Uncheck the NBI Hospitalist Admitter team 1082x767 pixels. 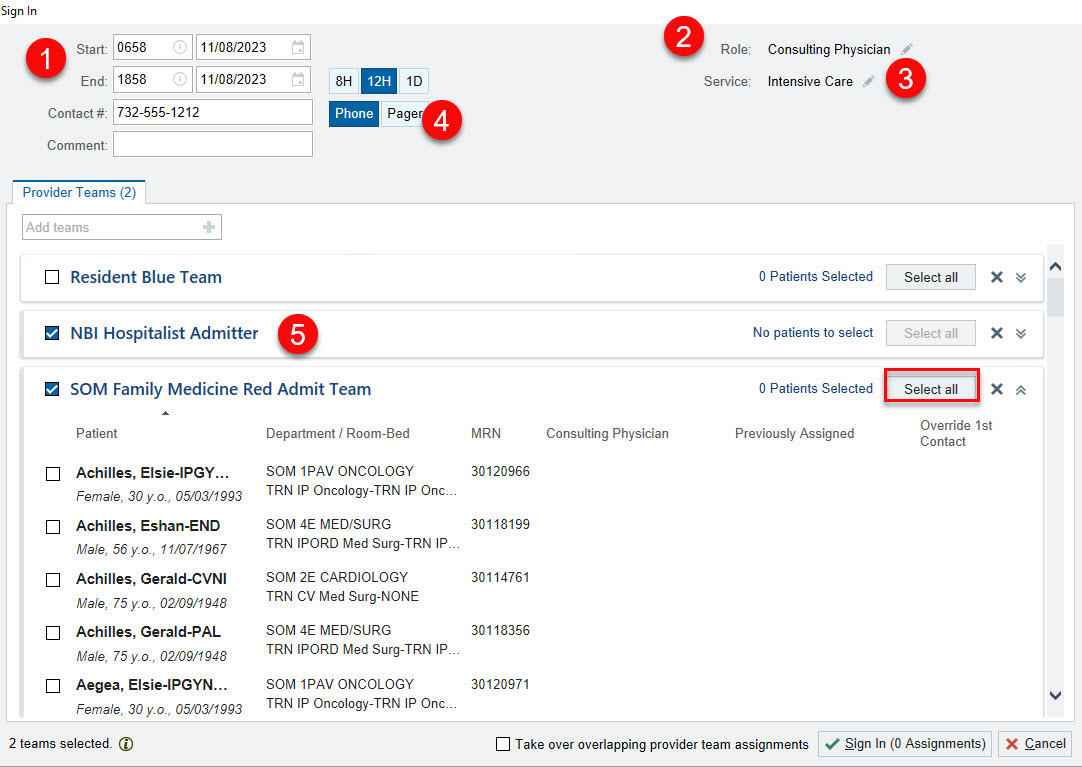(x=52, y=332)
